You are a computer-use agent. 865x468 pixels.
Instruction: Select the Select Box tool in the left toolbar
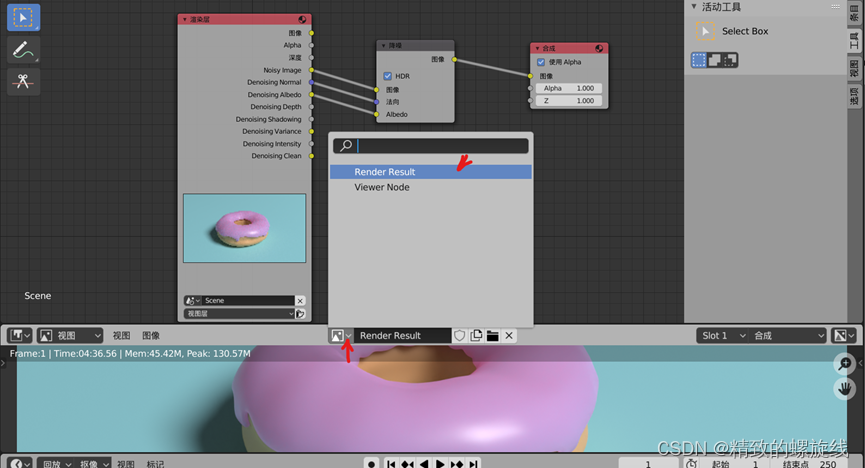coord(23,18)
